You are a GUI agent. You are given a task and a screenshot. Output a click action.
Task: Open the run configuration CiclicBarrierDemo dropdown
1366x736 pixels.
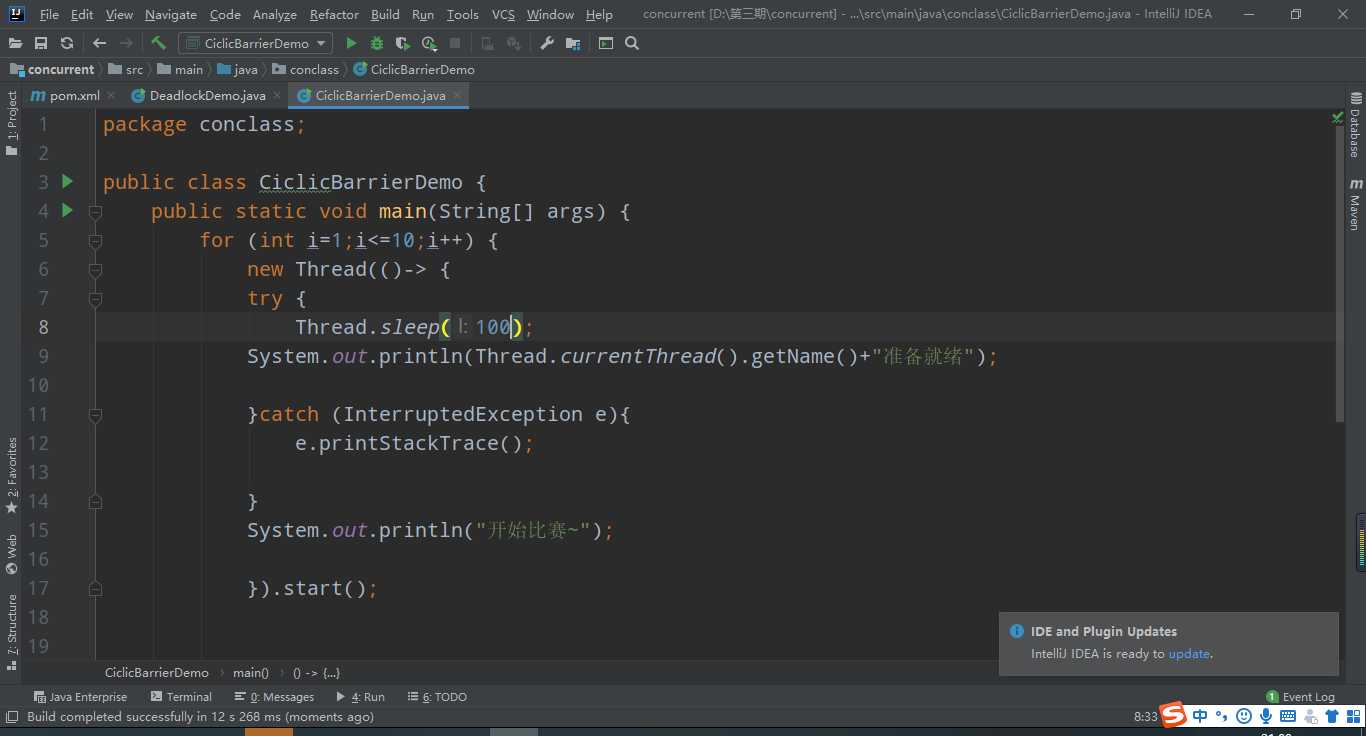click(256, 43)
